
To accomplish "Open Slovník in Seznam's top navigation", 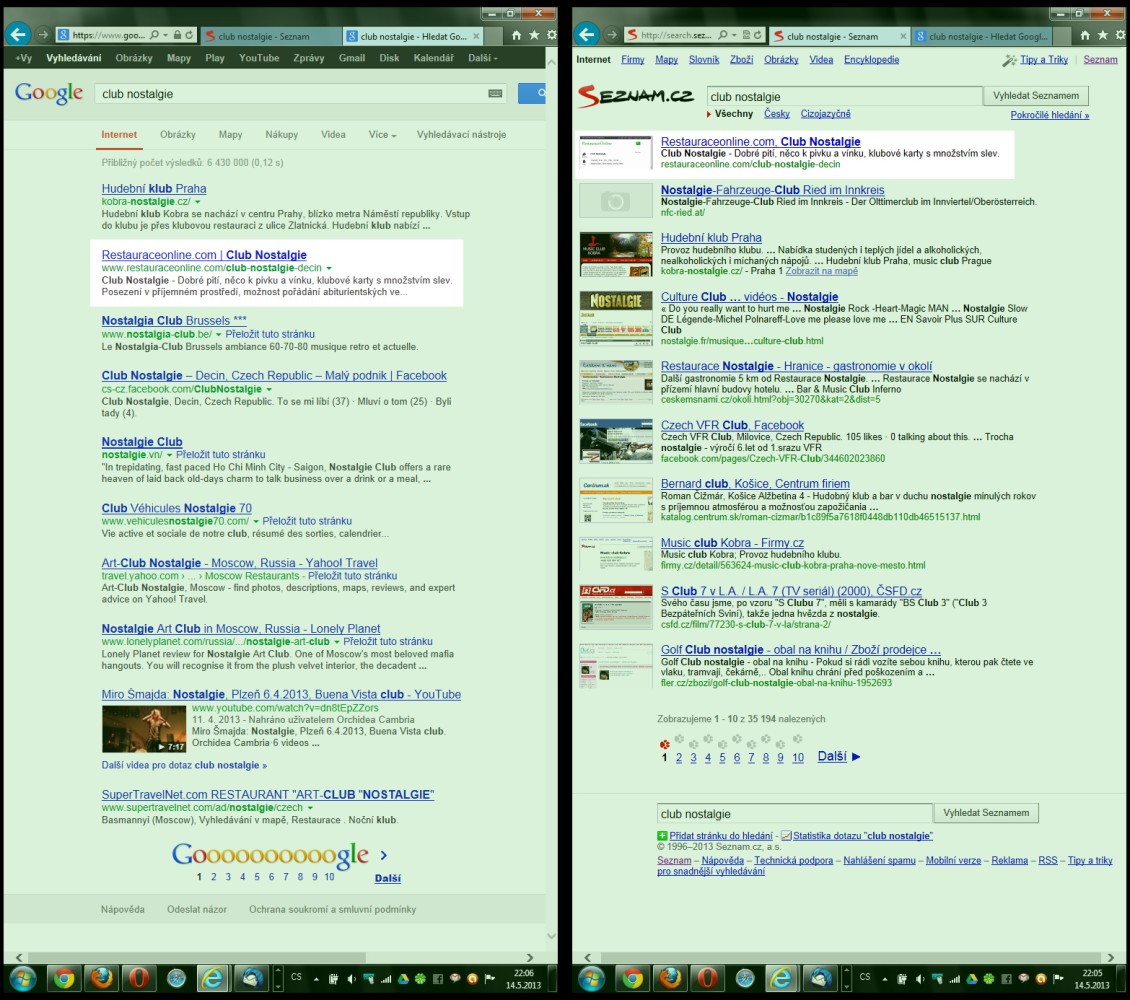I will click(x=703, y=60).
